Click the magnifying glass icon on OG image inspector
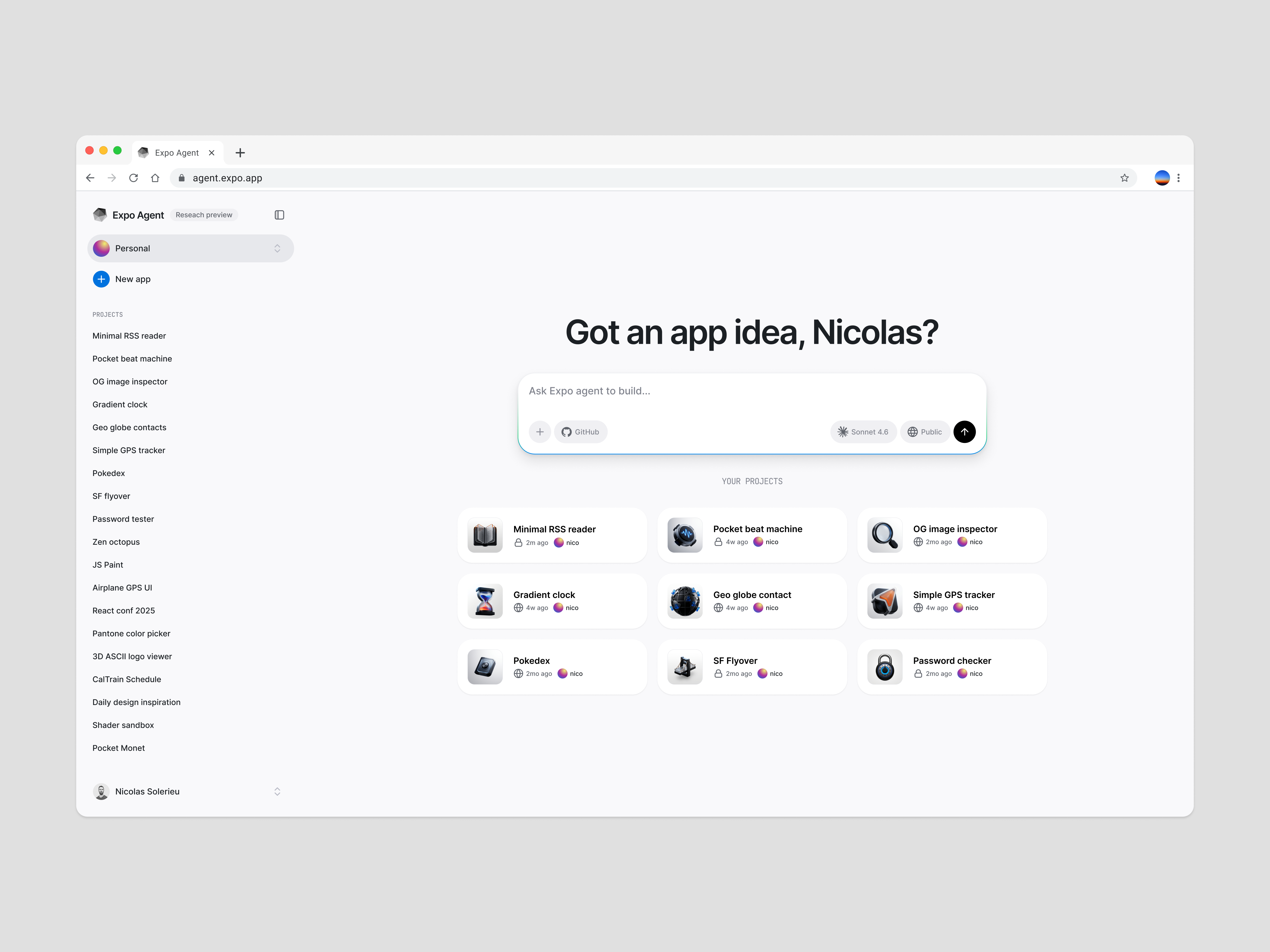 click(x=884, y=535)
